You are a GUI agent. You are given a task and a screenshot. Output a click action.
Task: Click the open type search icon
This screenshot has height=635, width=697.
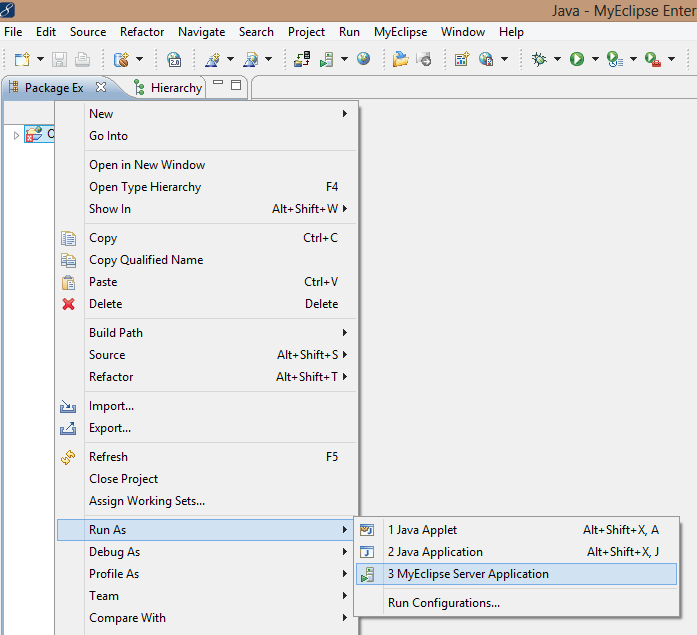(x=251, y=59)
